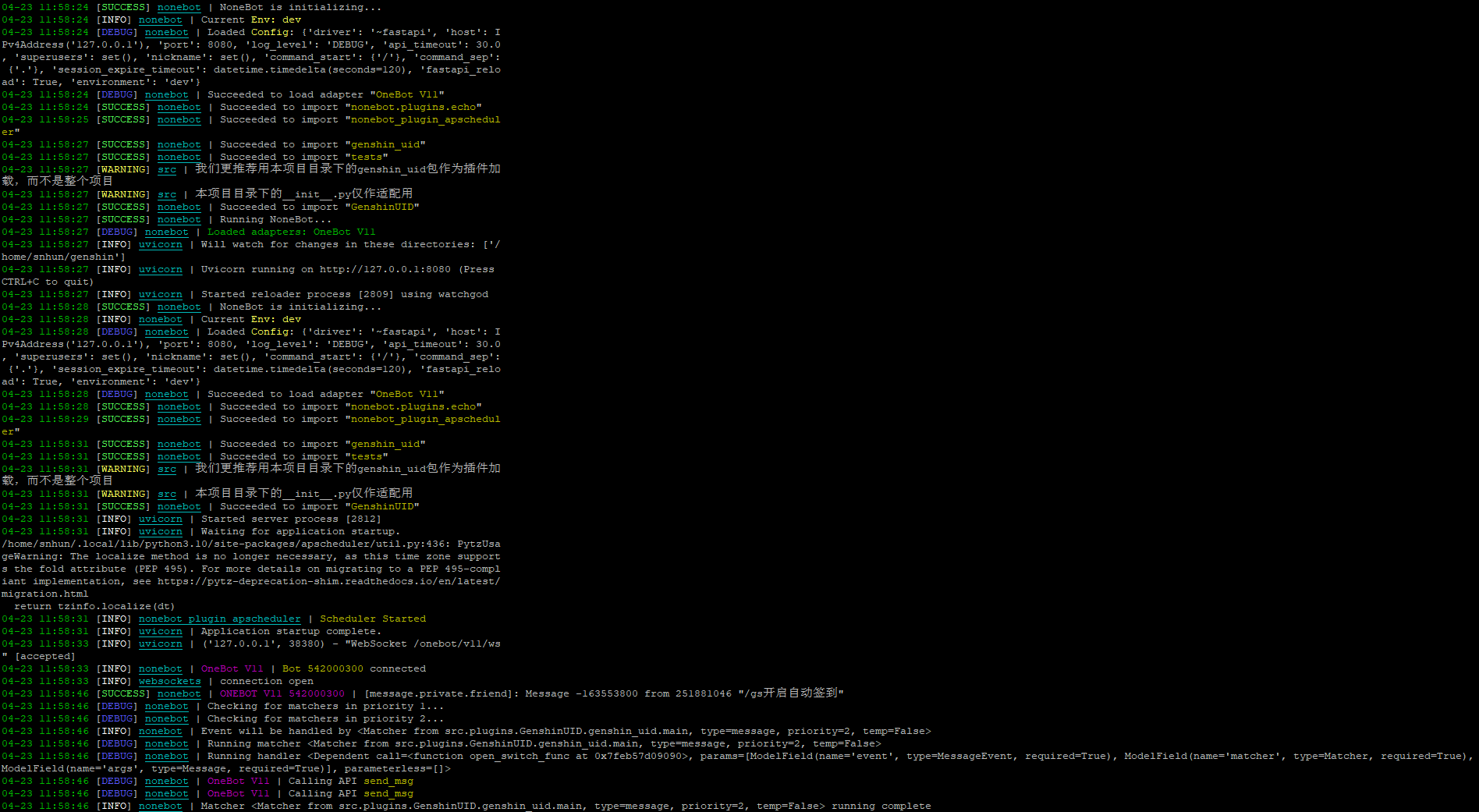Click the nonebot_plugin_apscheduler logger link
The image size is (1479, 812).
pos(219,619)
